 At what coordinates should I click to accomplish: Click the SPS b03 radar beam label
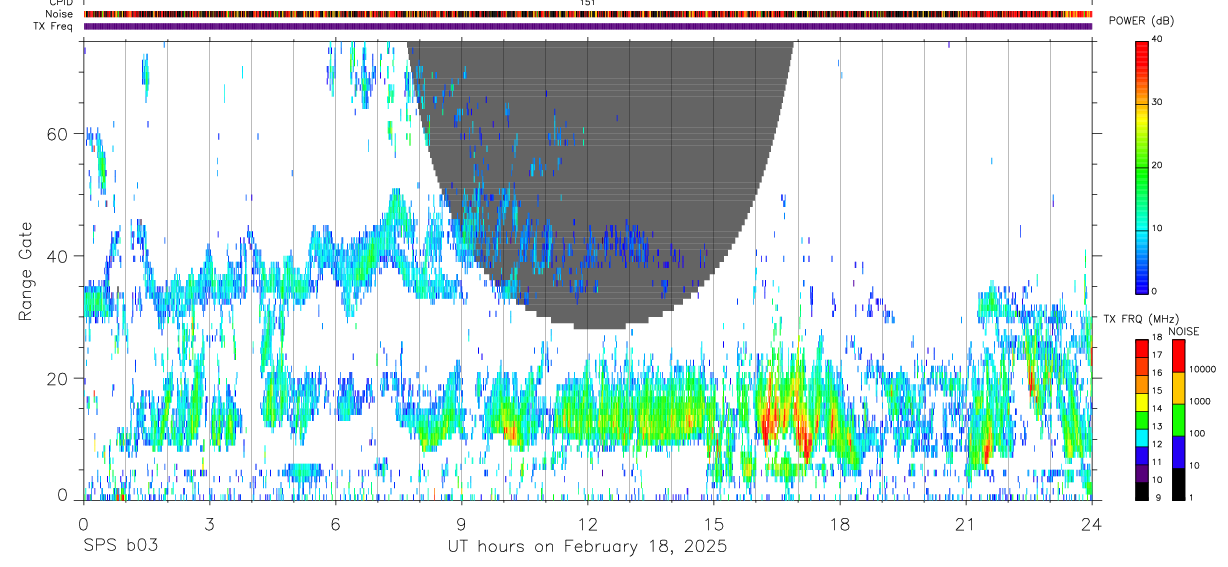119,546
